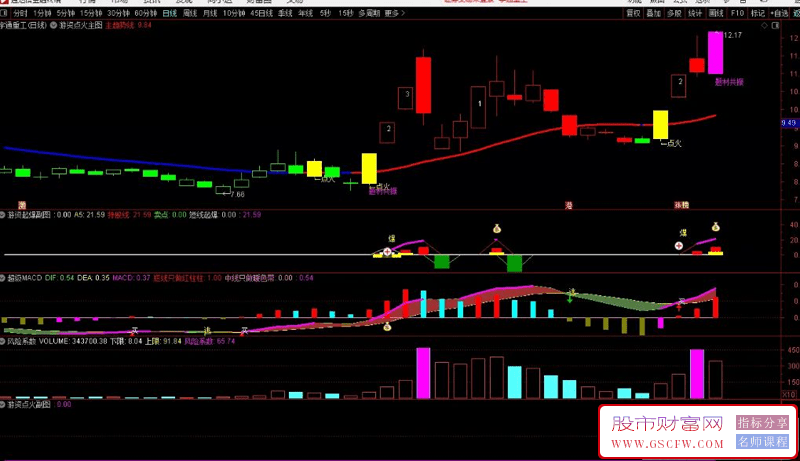
Task: Click the DEA: 0.35 value
Action: [x=93, y=278]
